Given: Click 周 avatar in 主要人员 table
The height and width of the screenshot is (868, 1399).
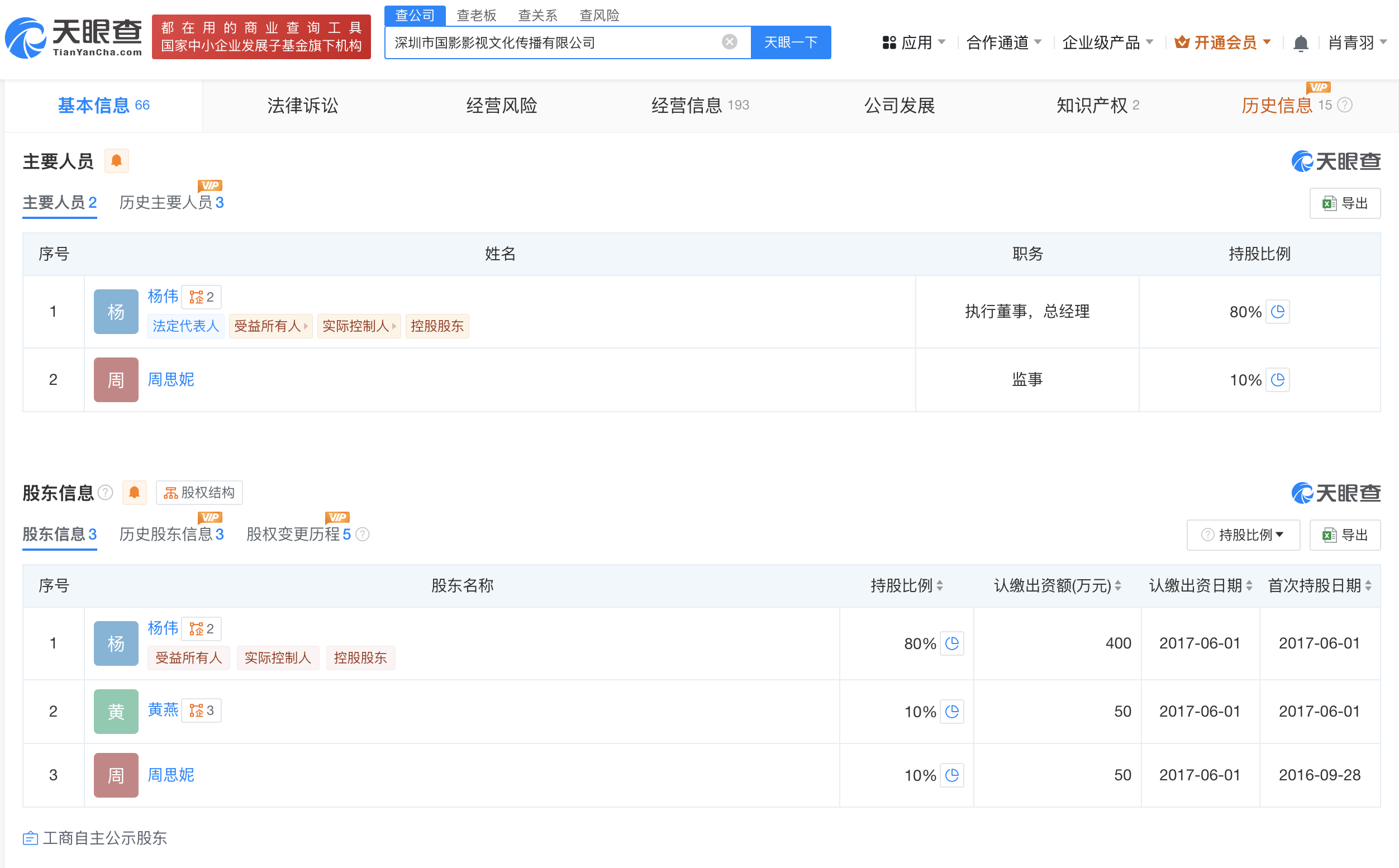Looking at the screenshot, I should point(116,380).
